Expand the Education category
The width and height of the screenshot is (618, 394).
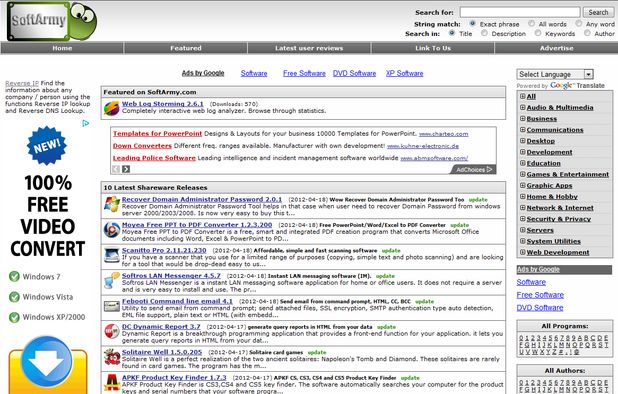tap(522, 163)
